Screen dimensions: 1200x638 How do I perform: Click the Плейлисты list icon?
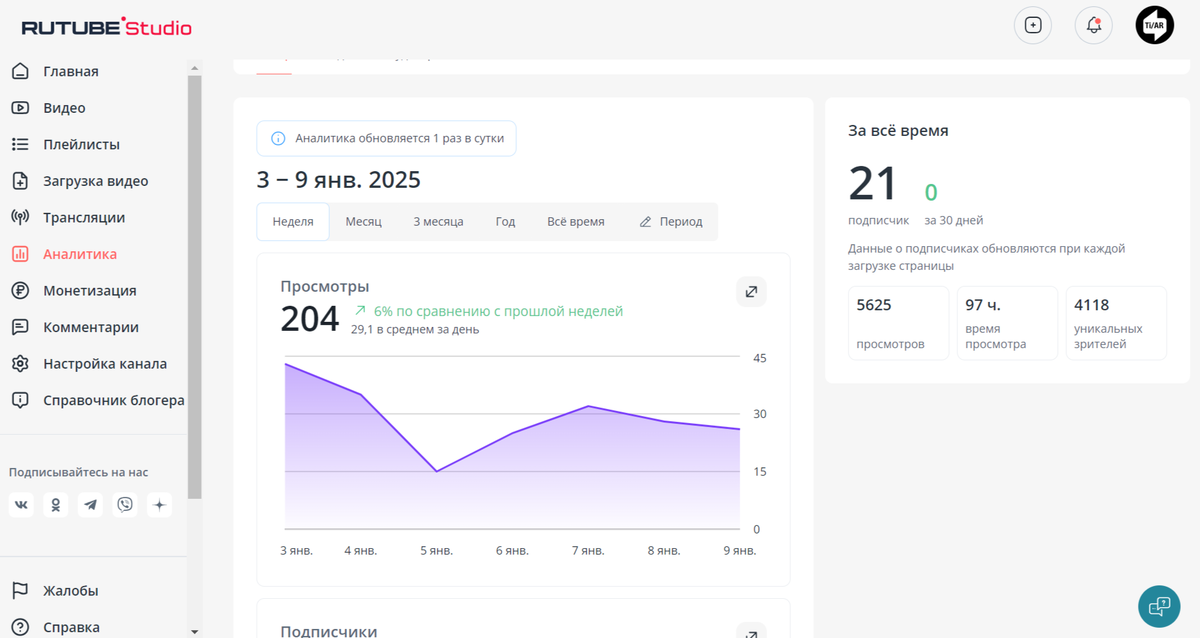pos(20,144)
